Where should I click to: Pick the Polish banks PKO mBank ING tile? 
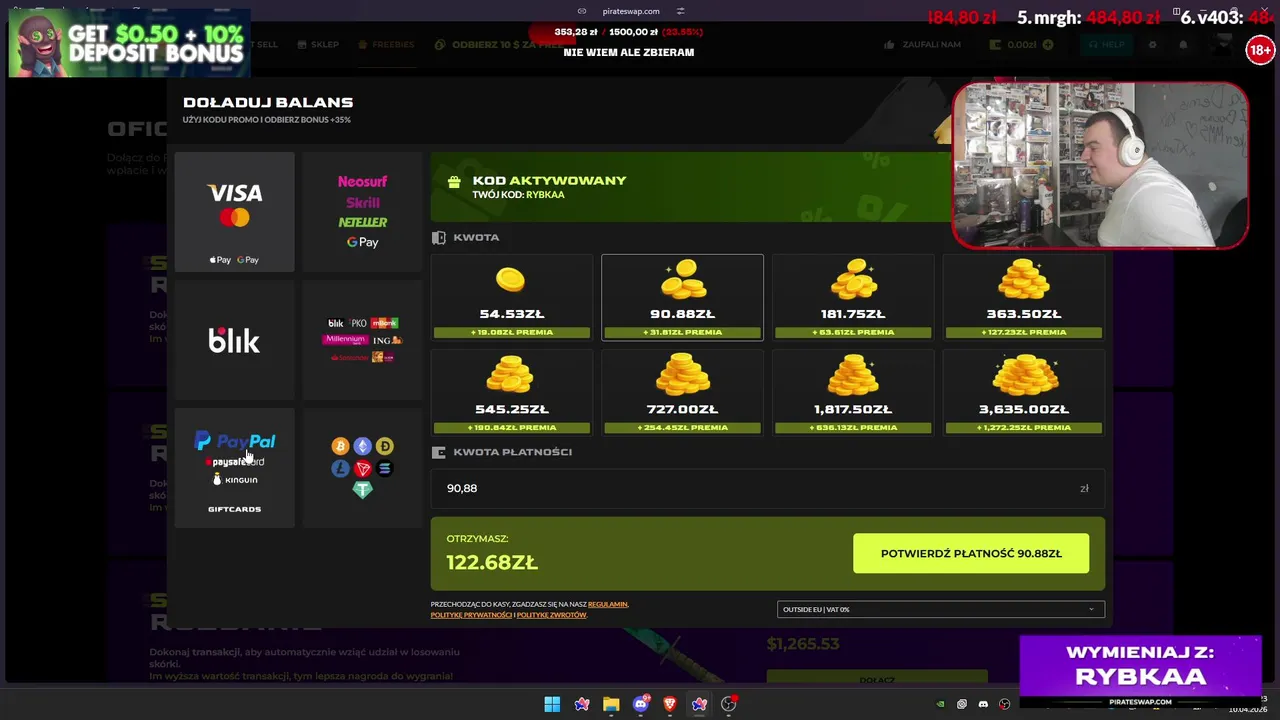pyautogui.click(x=362, y=340)
